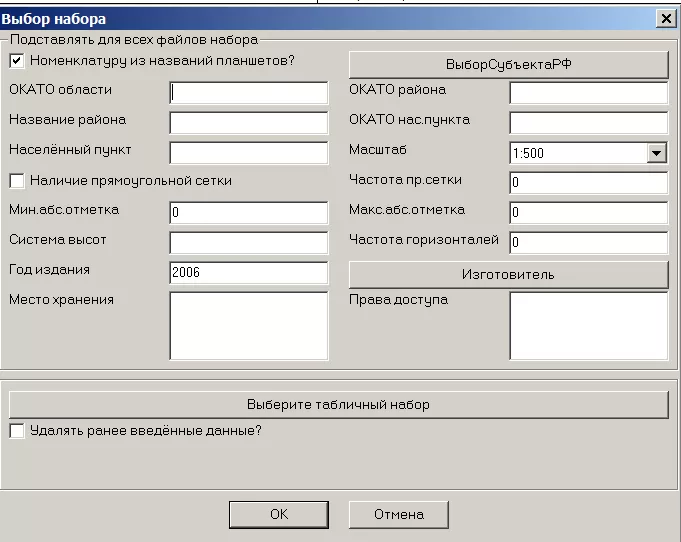Close the Выбор набора dialog window
Viewport: 681px width, 542px height.
click(x=665, y=18)
